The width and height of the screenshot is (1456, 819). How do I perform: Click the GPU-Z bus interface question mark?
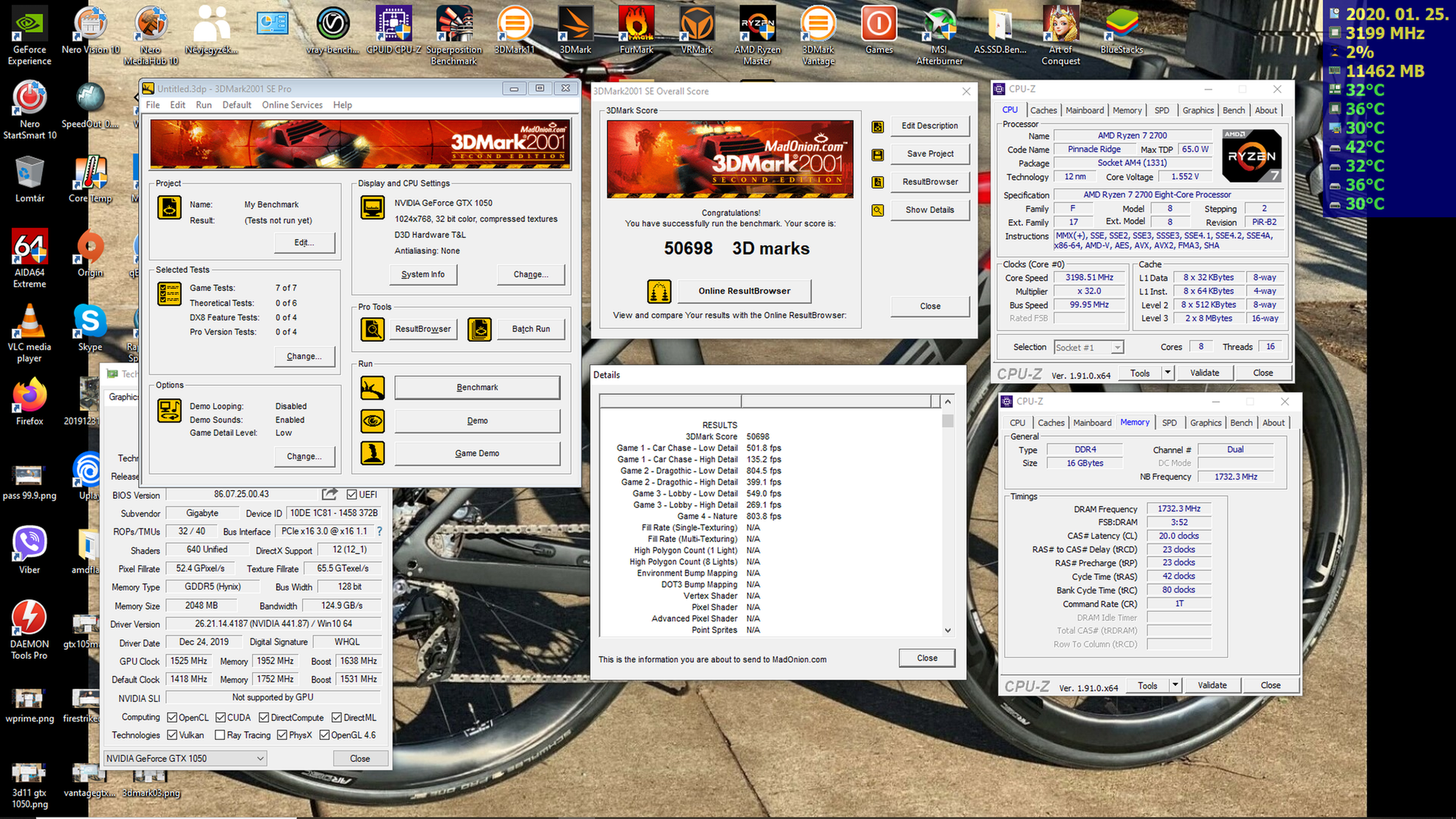379,532
